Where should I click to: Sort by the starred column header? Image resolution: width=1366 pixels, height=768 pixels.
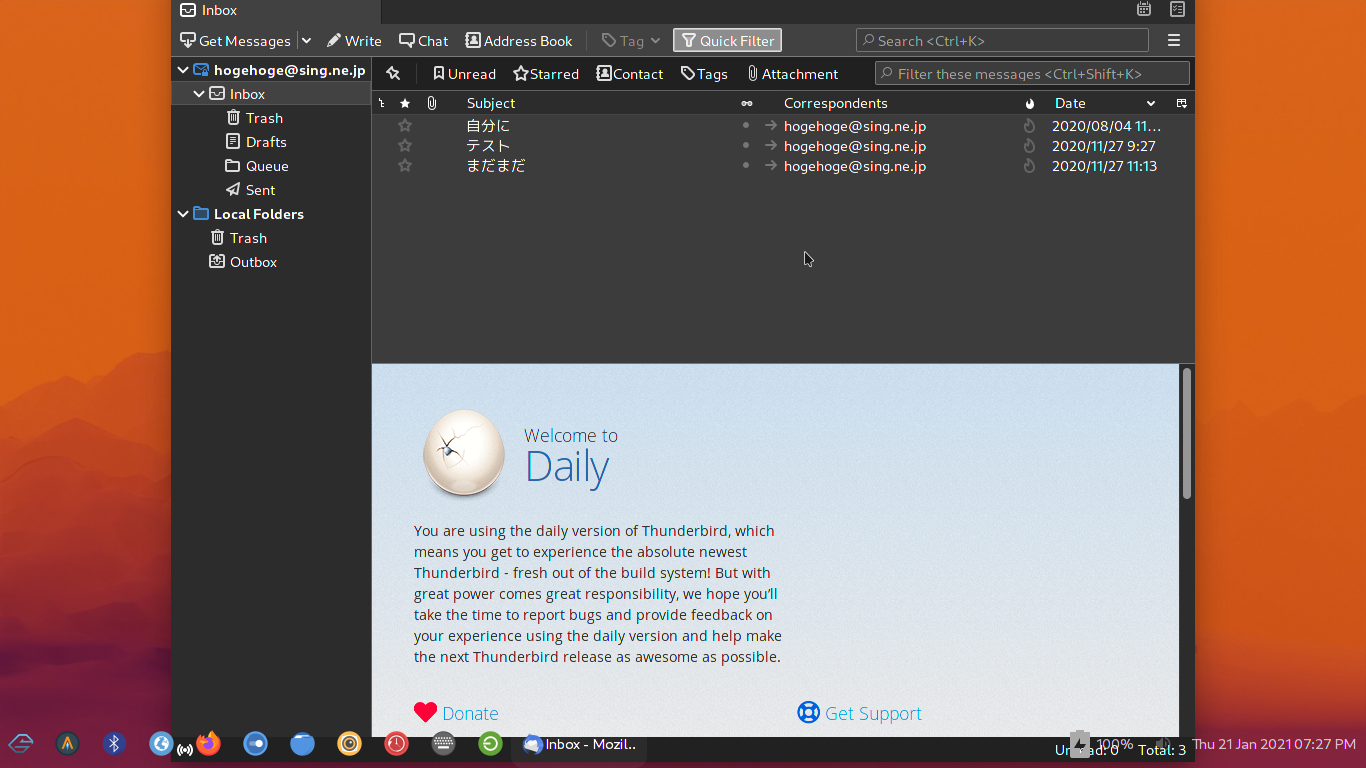click(x=405, y=103)
